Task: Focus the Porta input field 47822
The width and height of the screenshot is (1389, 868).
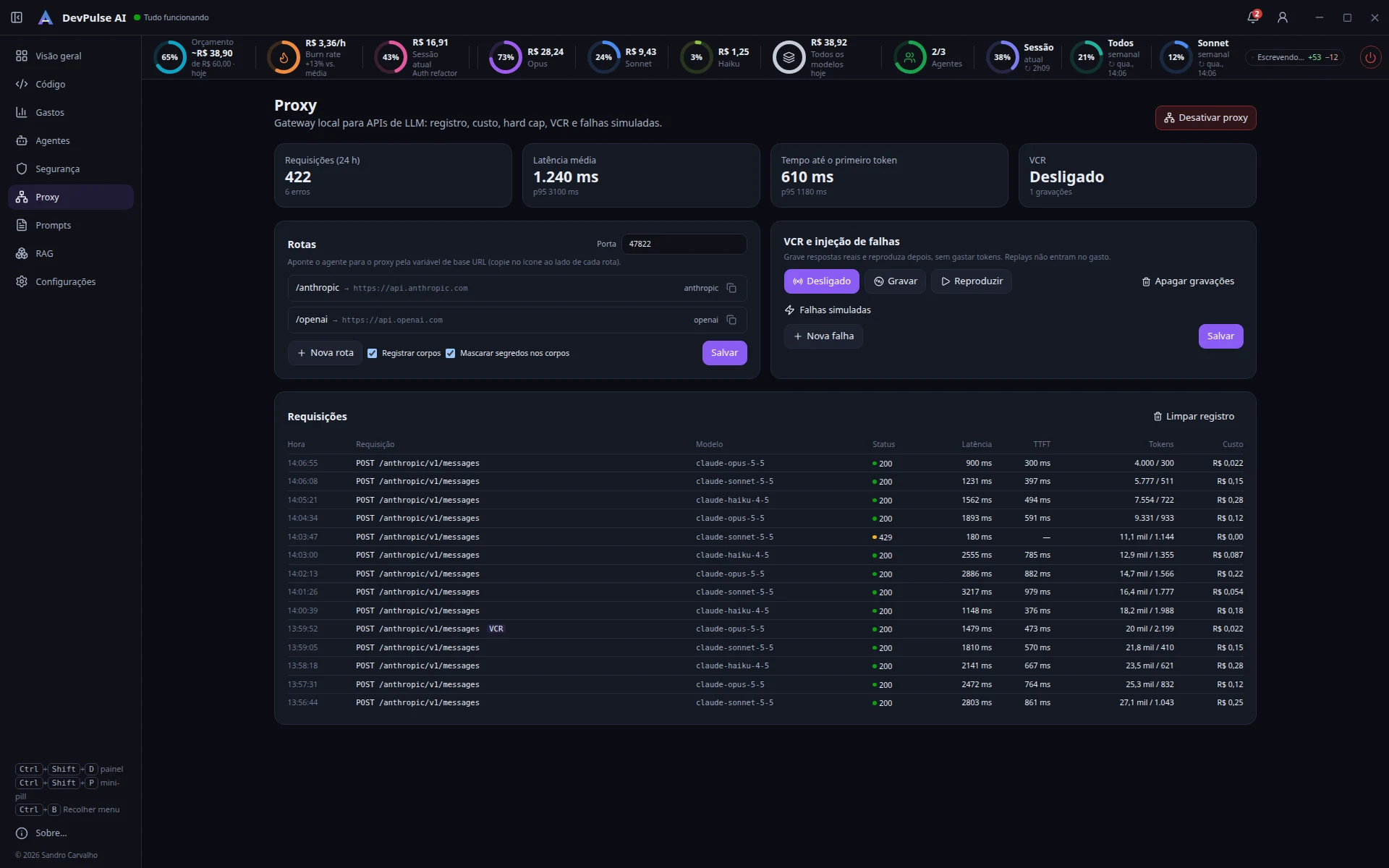Action: (x=684, y=244)
